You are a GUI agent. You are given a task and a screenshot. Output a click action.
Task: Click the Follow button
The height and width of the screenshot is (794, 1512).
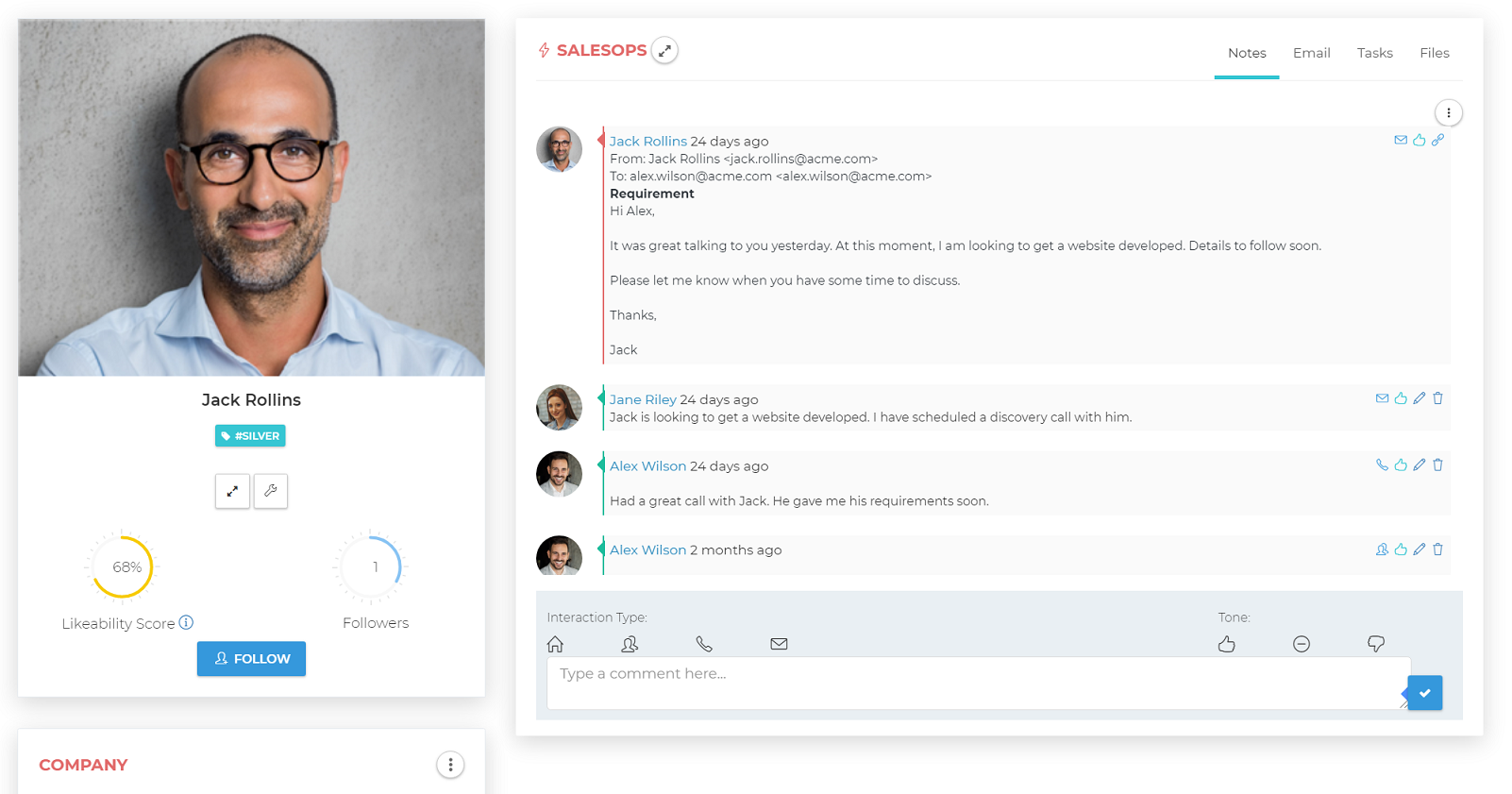251,659
